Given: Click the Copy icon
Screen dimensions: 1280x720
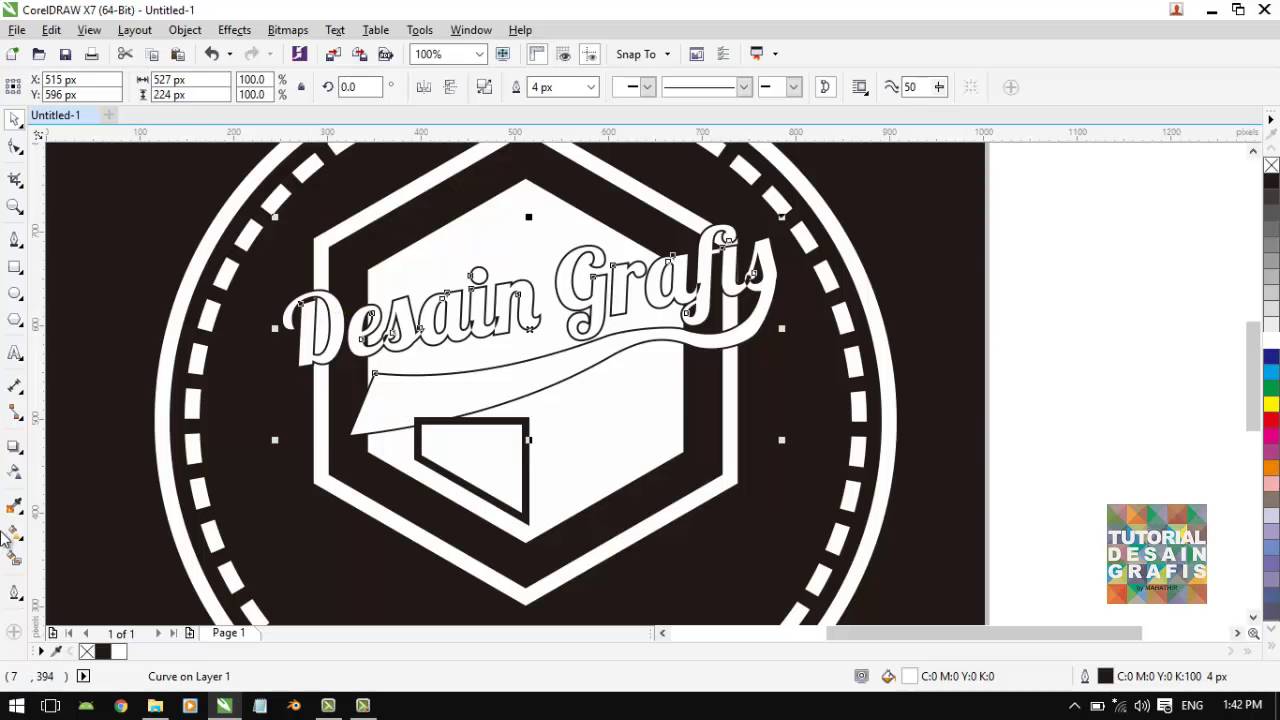Looking at the screenshot, I should coord(152,54).
